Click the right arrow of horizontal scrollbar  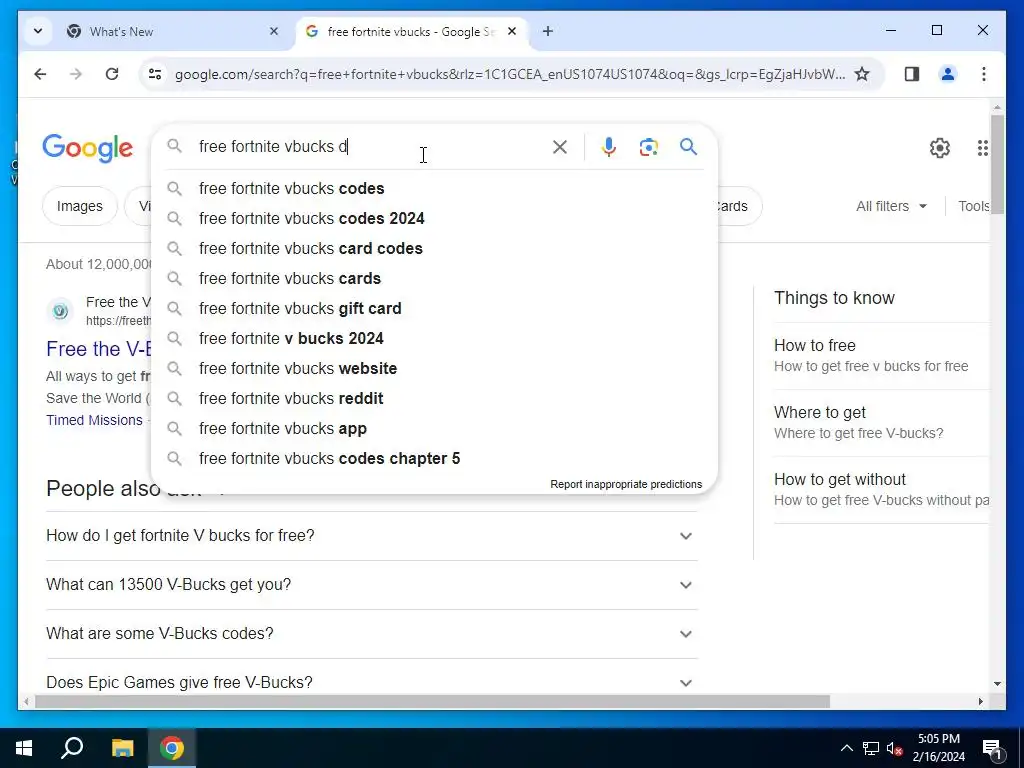coord(980,702)
